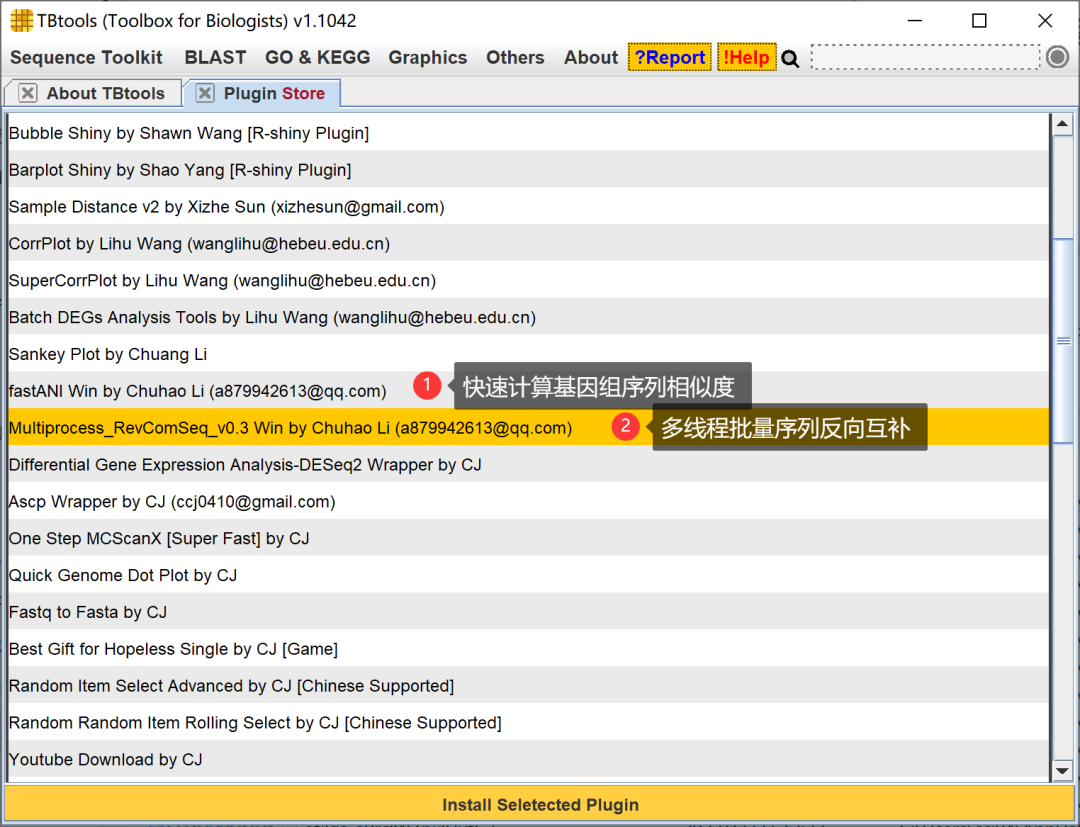Image resolution: width=1080 pixels, height=827 pixels.
Task: Click the vertical scrollbar thumb
Action: click(x=1063, y=341)
